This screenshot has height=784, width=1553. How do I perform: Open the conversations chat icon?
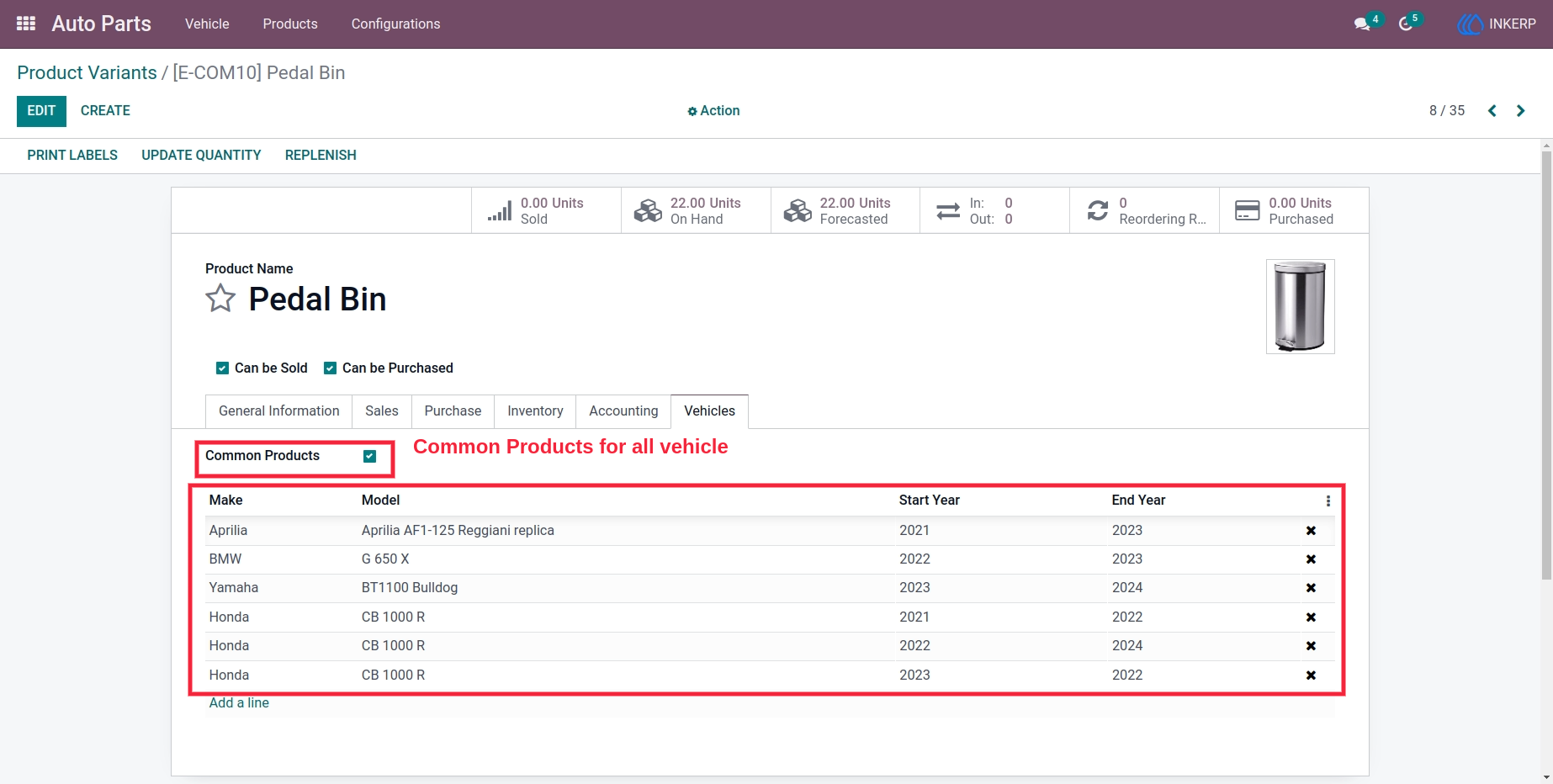[1362, 24]
